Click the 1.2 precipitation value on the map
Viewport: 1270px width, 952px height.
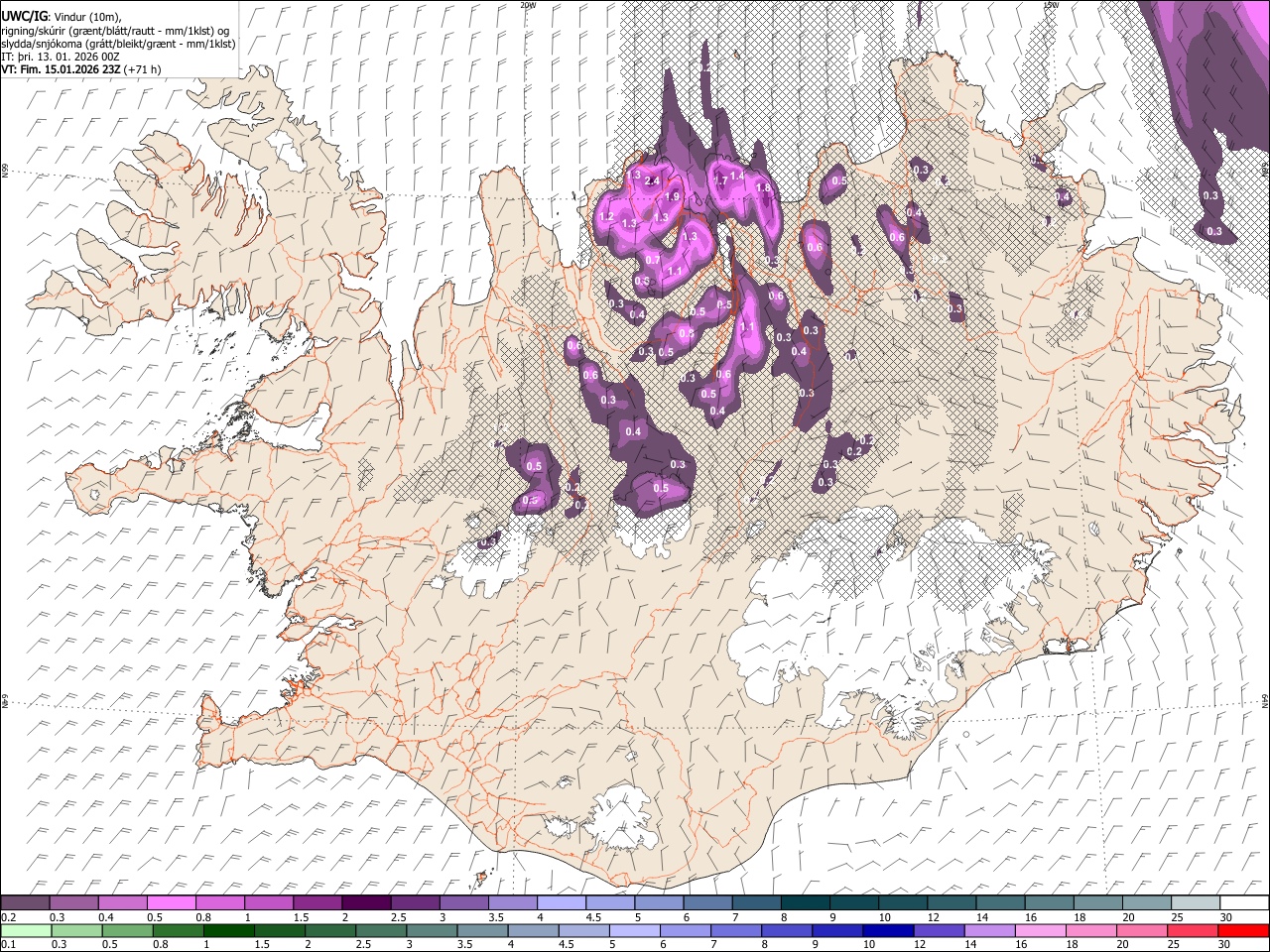coord(607,217)
